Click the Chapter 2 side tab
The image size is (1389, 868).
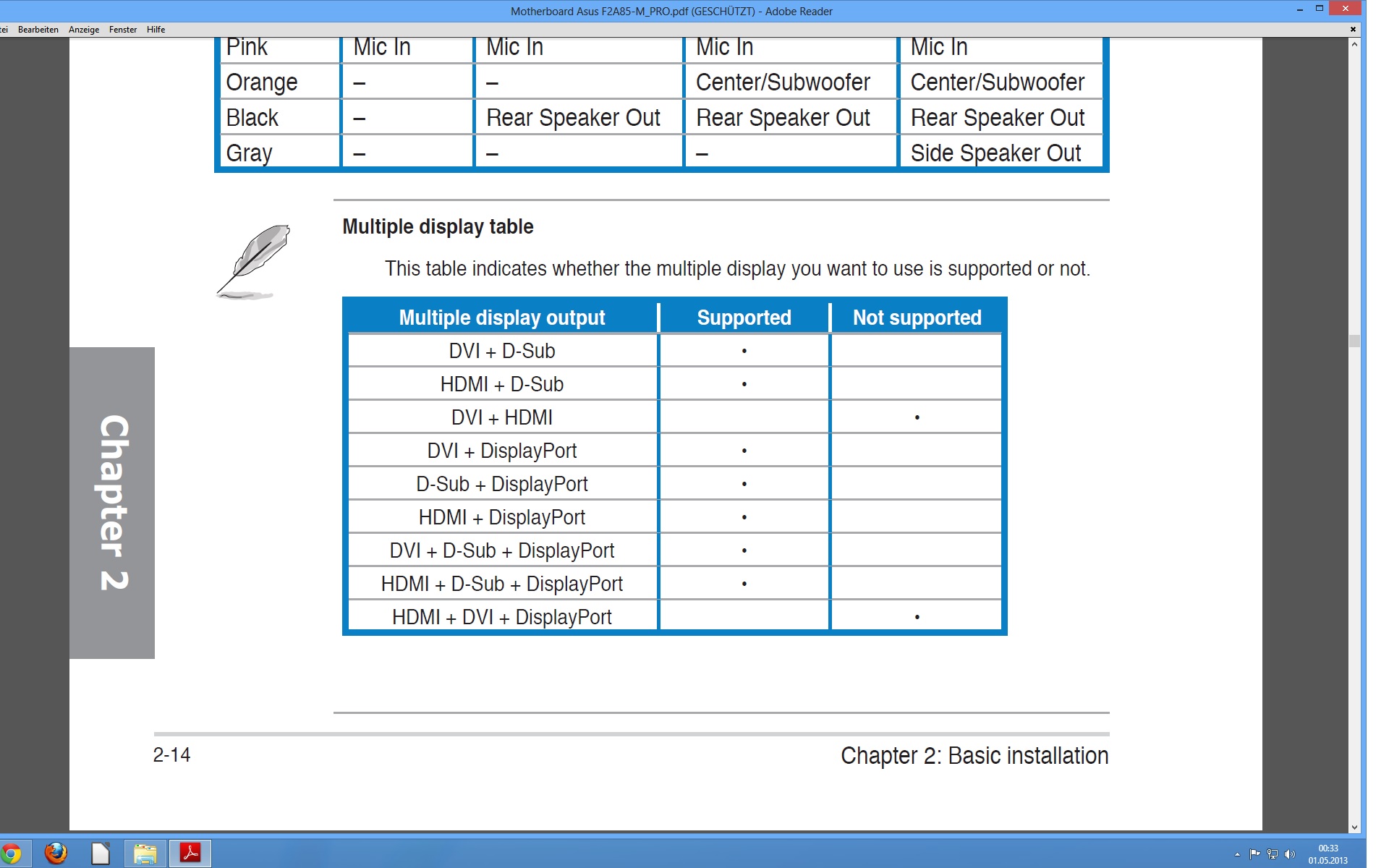(112, 503)
